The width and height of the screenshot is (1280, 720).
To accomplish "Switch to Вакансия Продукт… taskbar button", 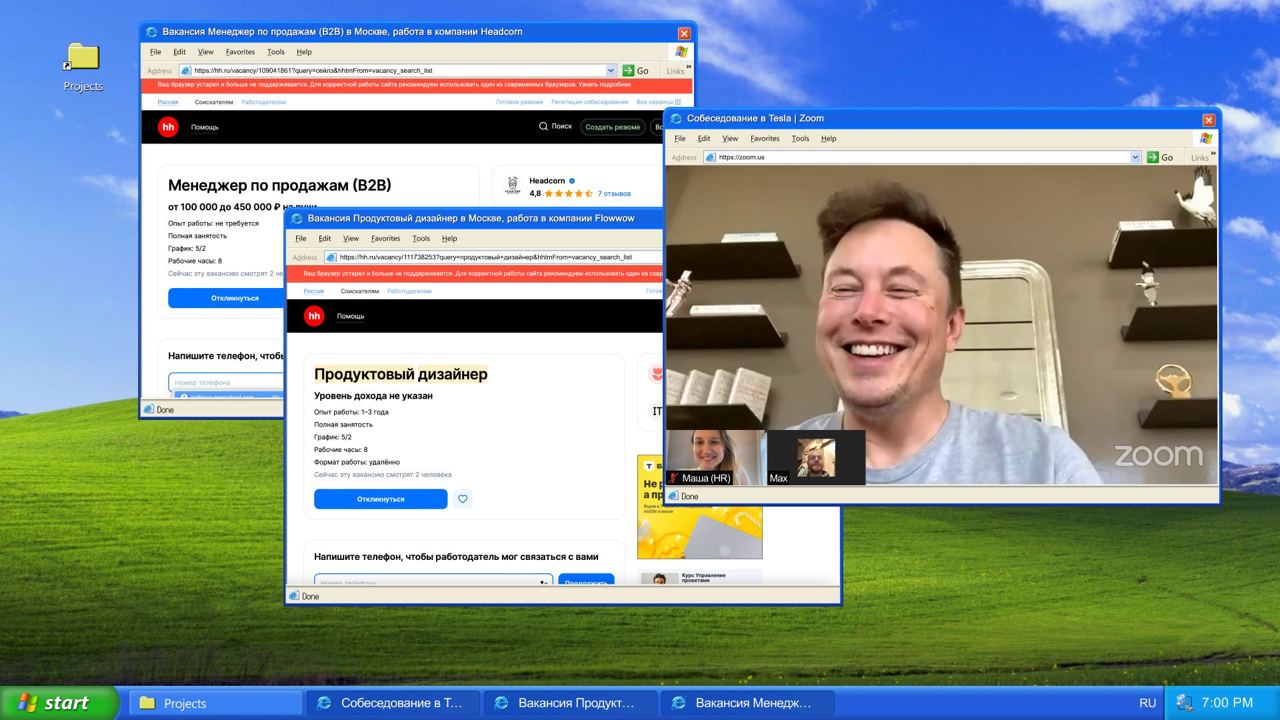I will [569, 703].
